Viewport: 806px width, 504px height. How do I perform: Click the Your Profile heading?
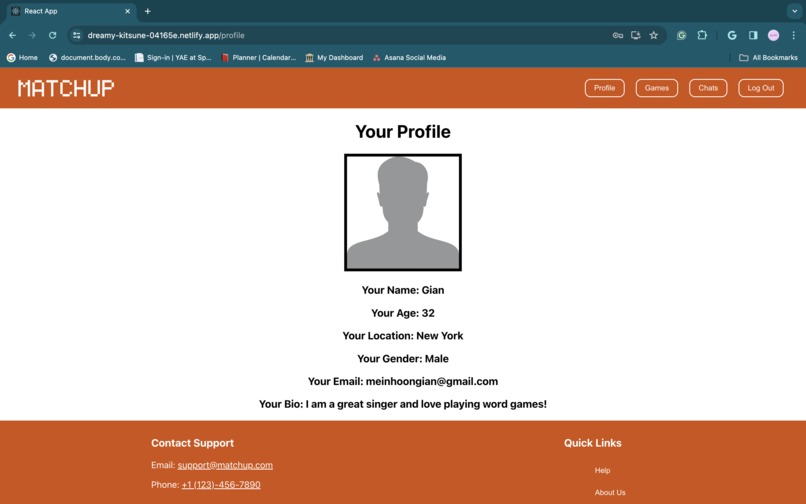pyautogui.click(x=403, y=132)
